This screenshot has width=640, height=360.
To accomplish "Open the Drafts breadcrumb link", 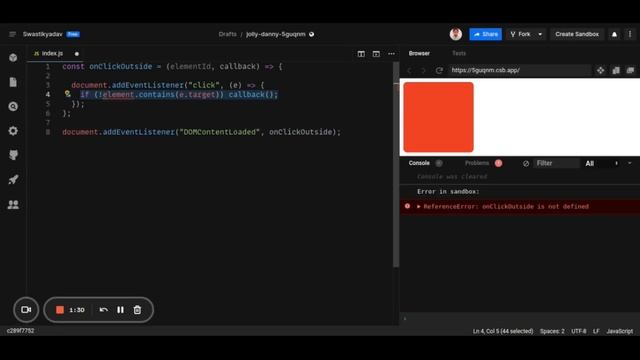I will 227,34.
